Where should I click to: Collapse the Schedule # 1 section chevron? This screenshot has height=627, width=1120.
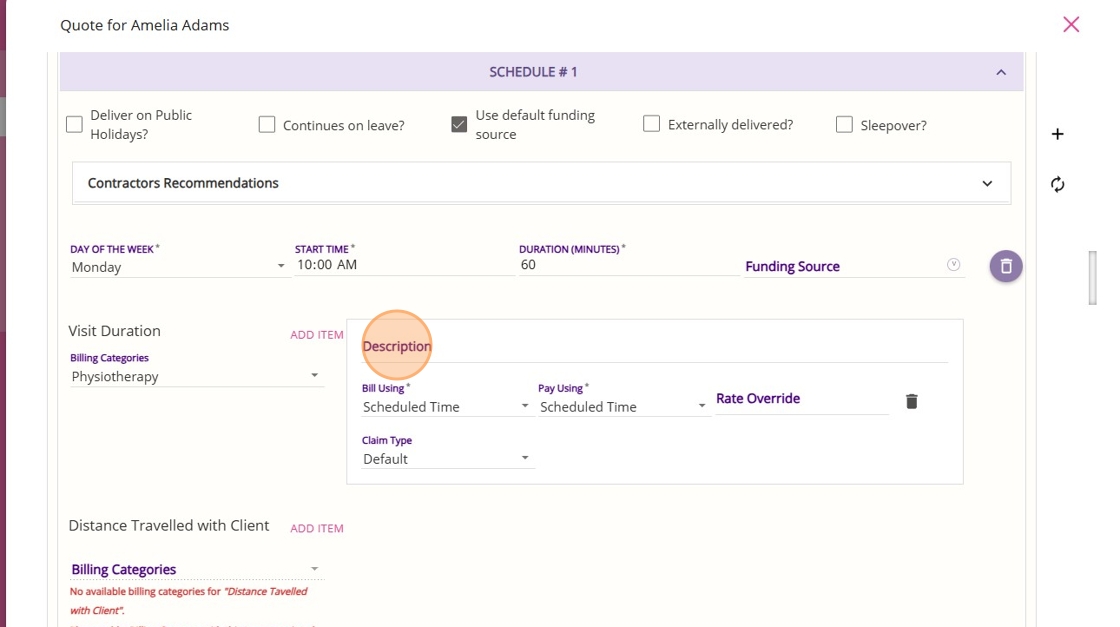pos(1001,72)
